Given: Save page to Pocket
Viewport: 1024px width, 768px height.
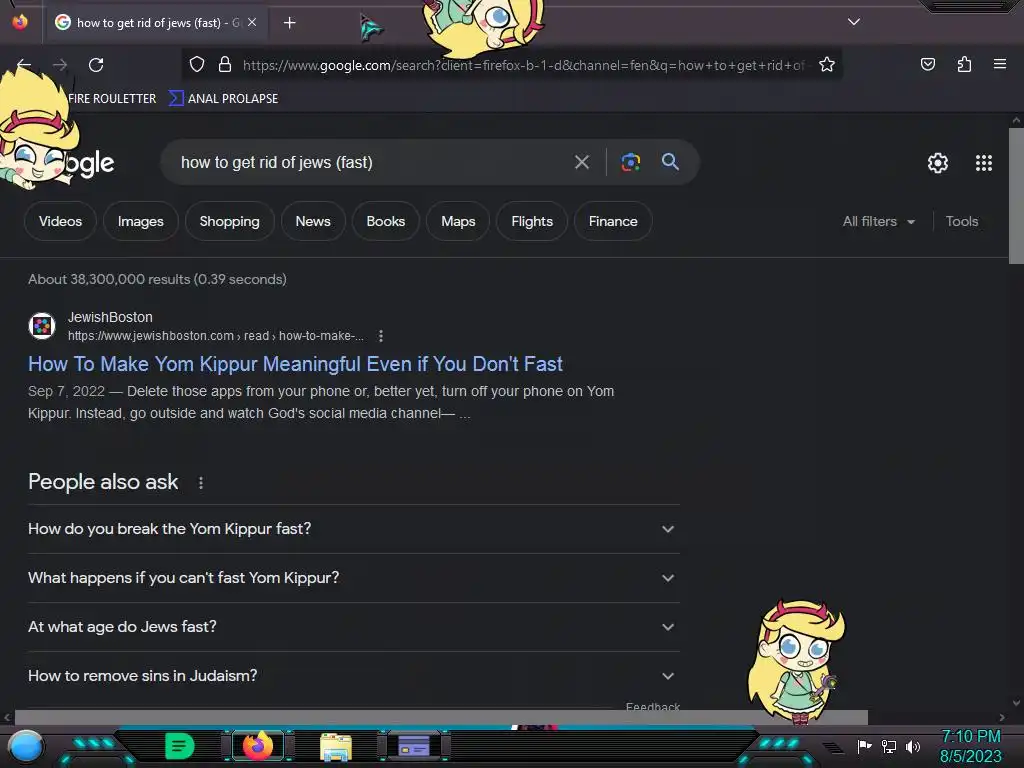Looking at the screenshot, I should coord(927,64).
